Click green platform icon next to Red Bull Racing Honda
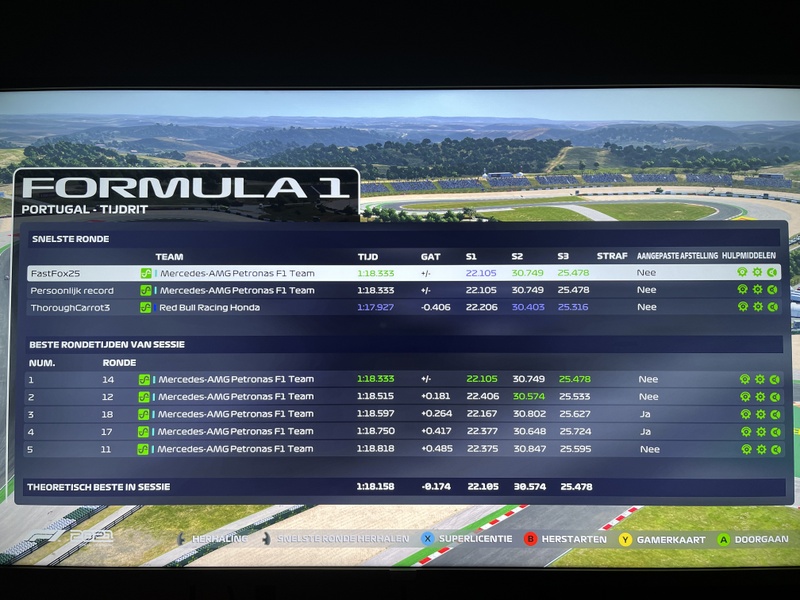 pyautogui.click(x=145, y=308)
